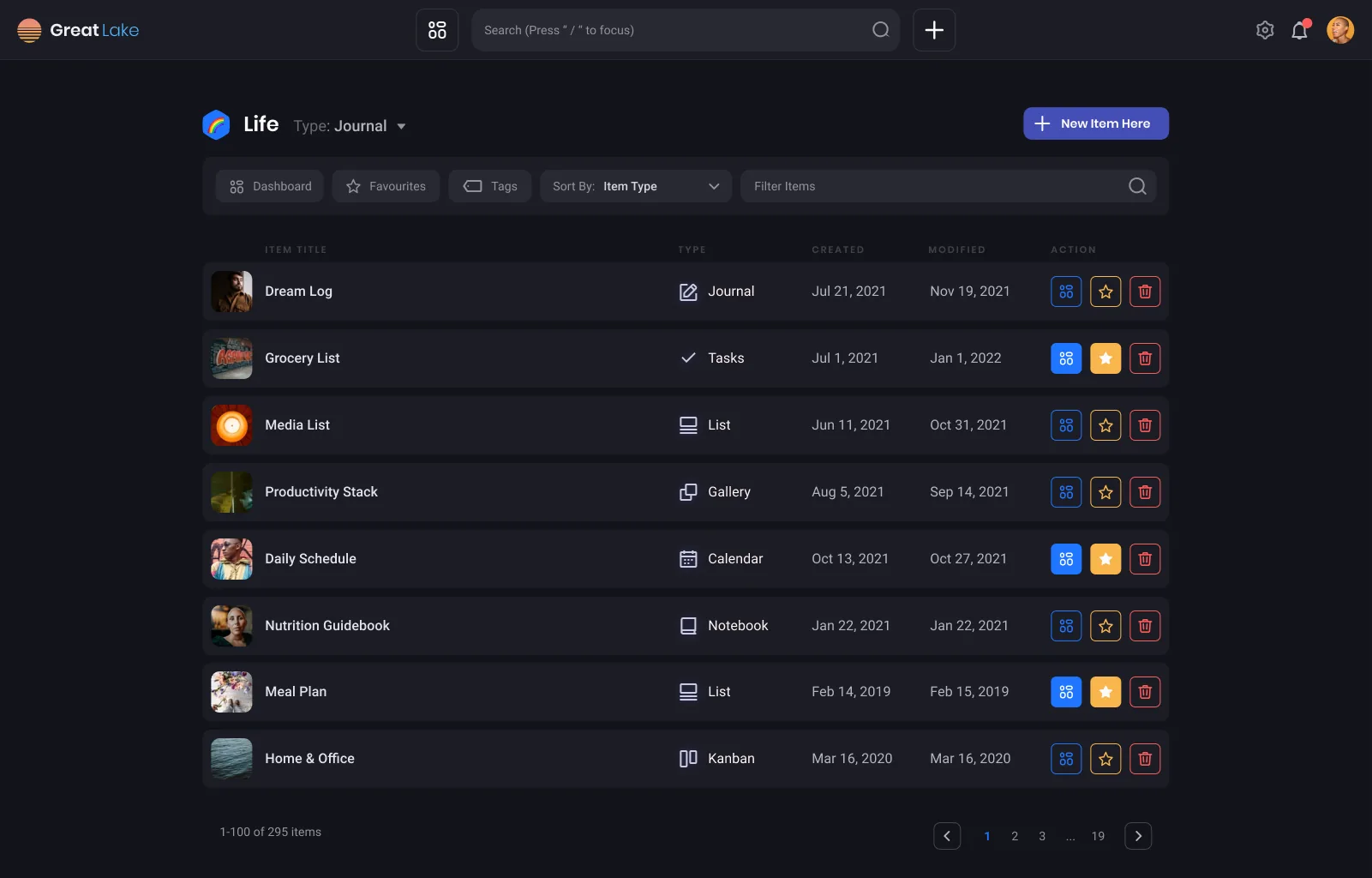Toggle dashboard pin for Daily Schedule
The height and width of the screenshot is (878, 1372).
click(x=1066, y=559)
